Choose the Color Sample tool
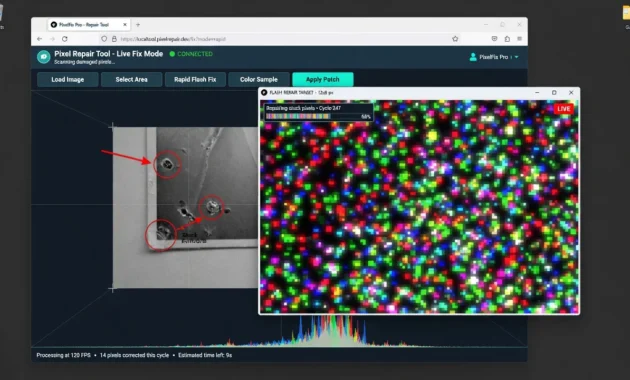Image resolution: width=630 pixels, height=380 pixels. [259, 80]
